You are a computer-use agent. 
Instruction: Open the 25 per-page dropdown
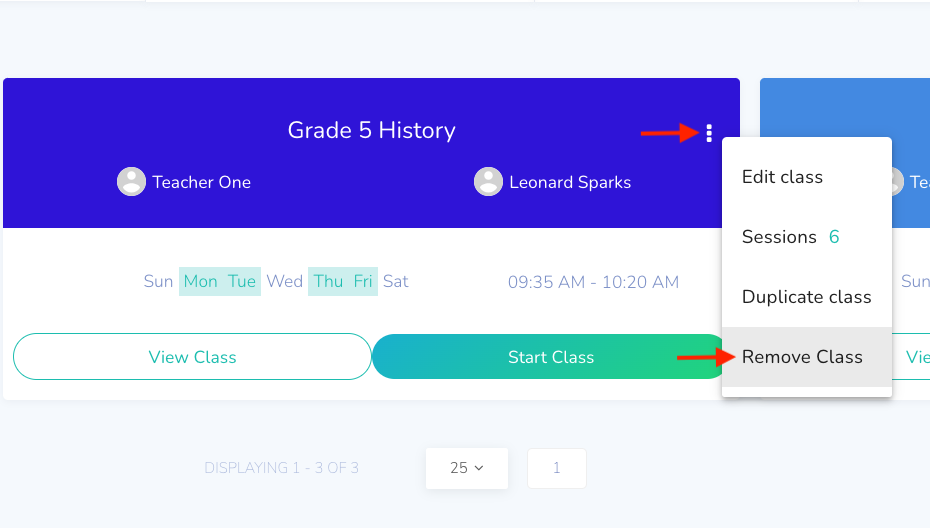click(x=467, y=468)
